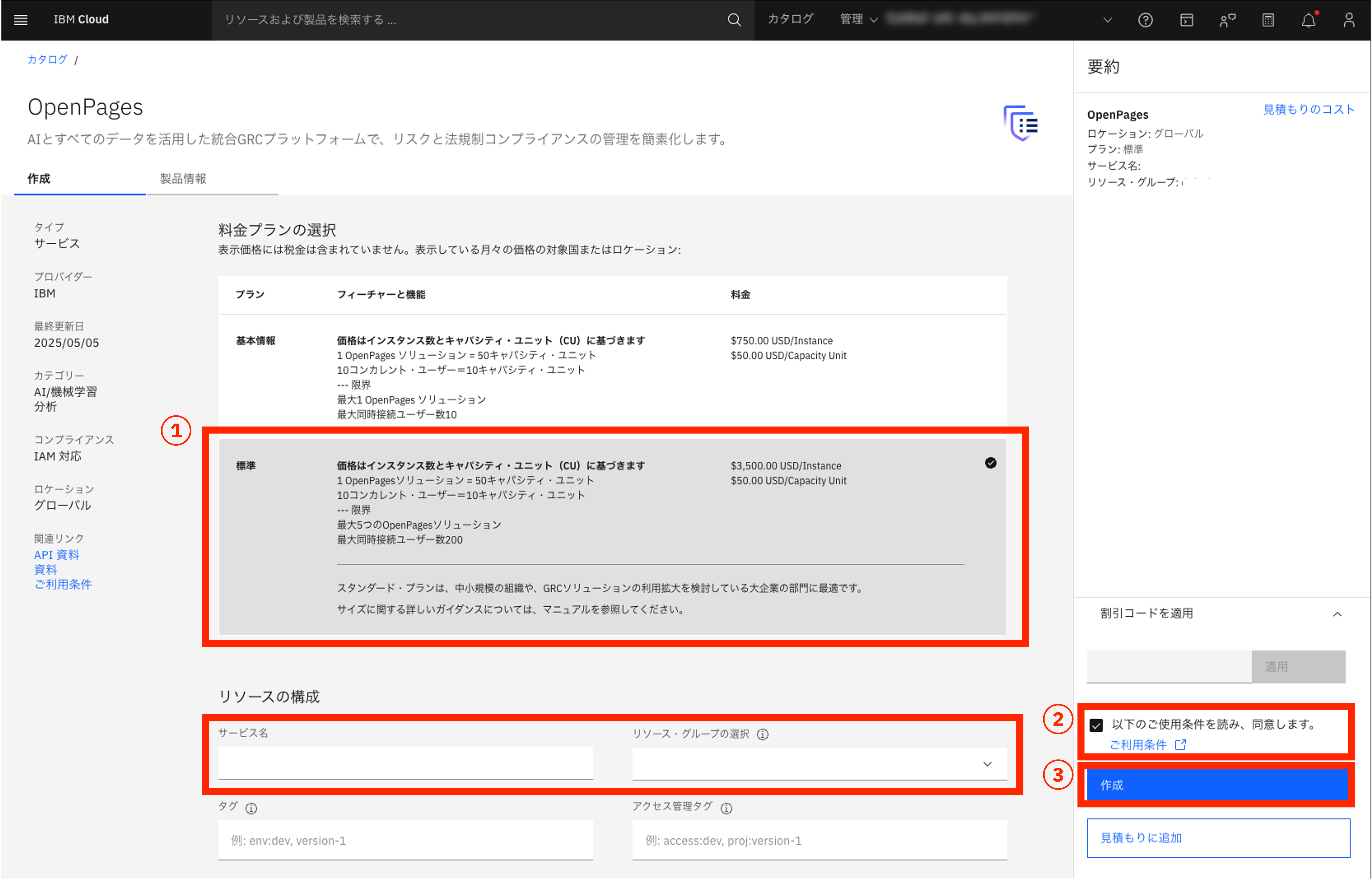View notifications bell icon

coord(1308,20)
